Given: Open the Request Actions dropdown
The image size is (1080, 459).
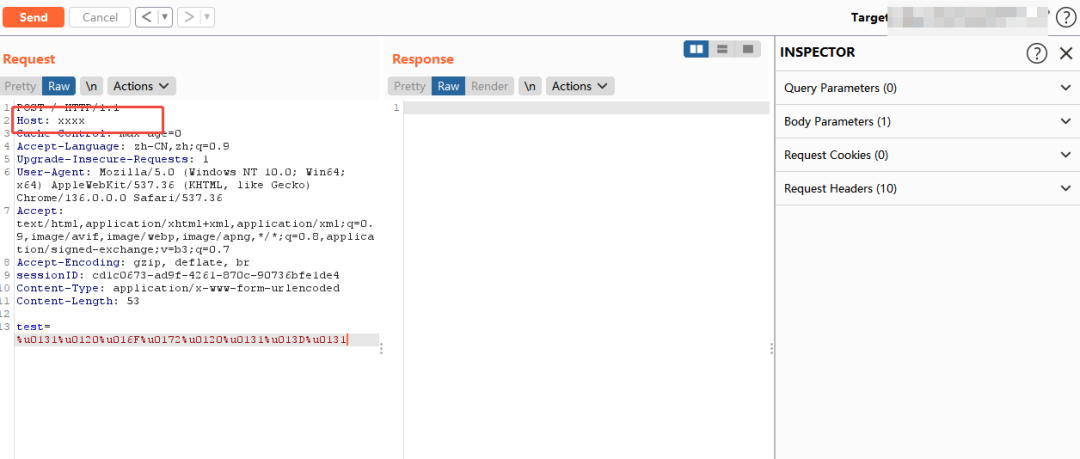Looking at the screenshot, I should (x=141, y=86).
